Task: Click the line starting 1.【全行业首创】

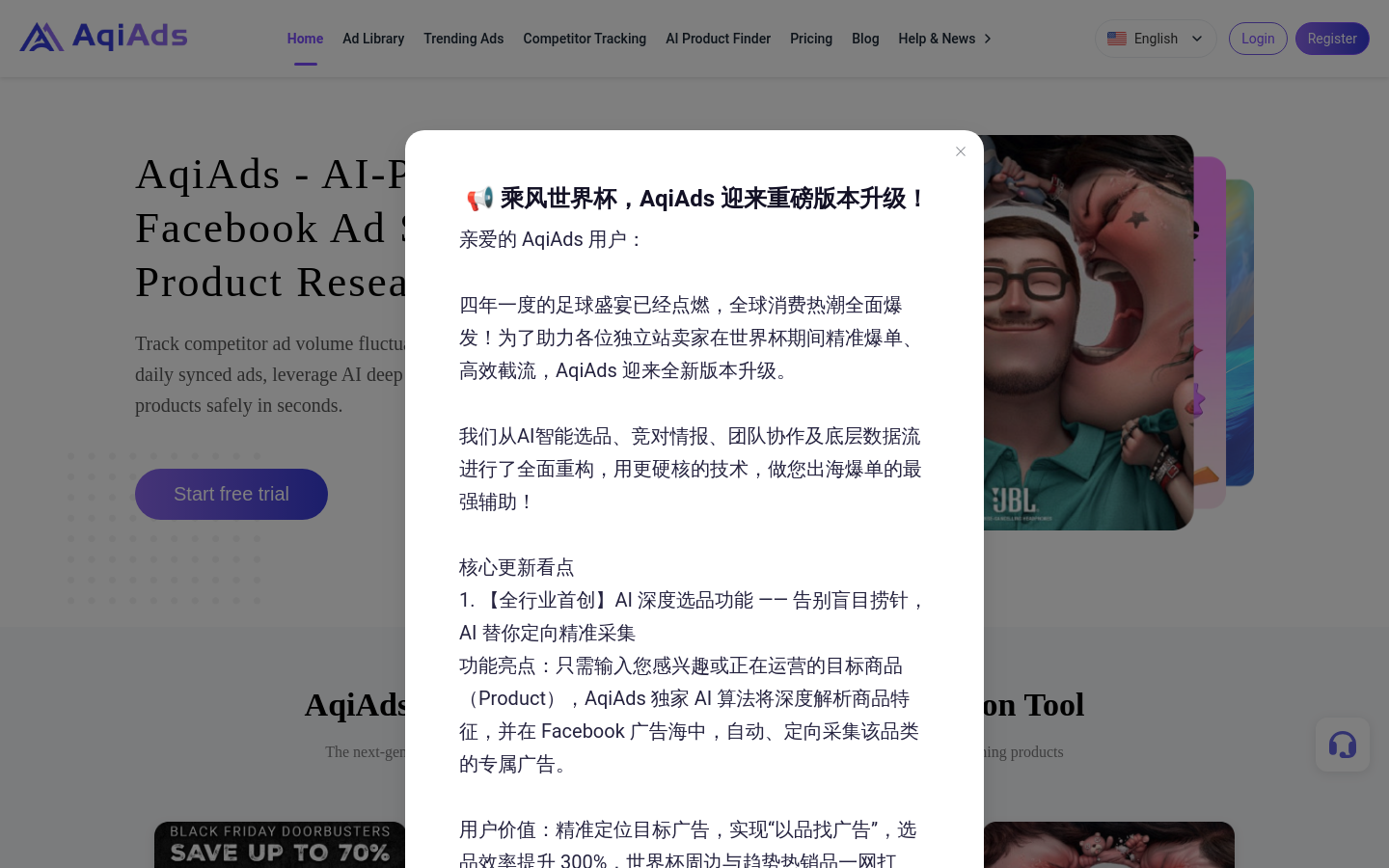Action: point(693,616)
